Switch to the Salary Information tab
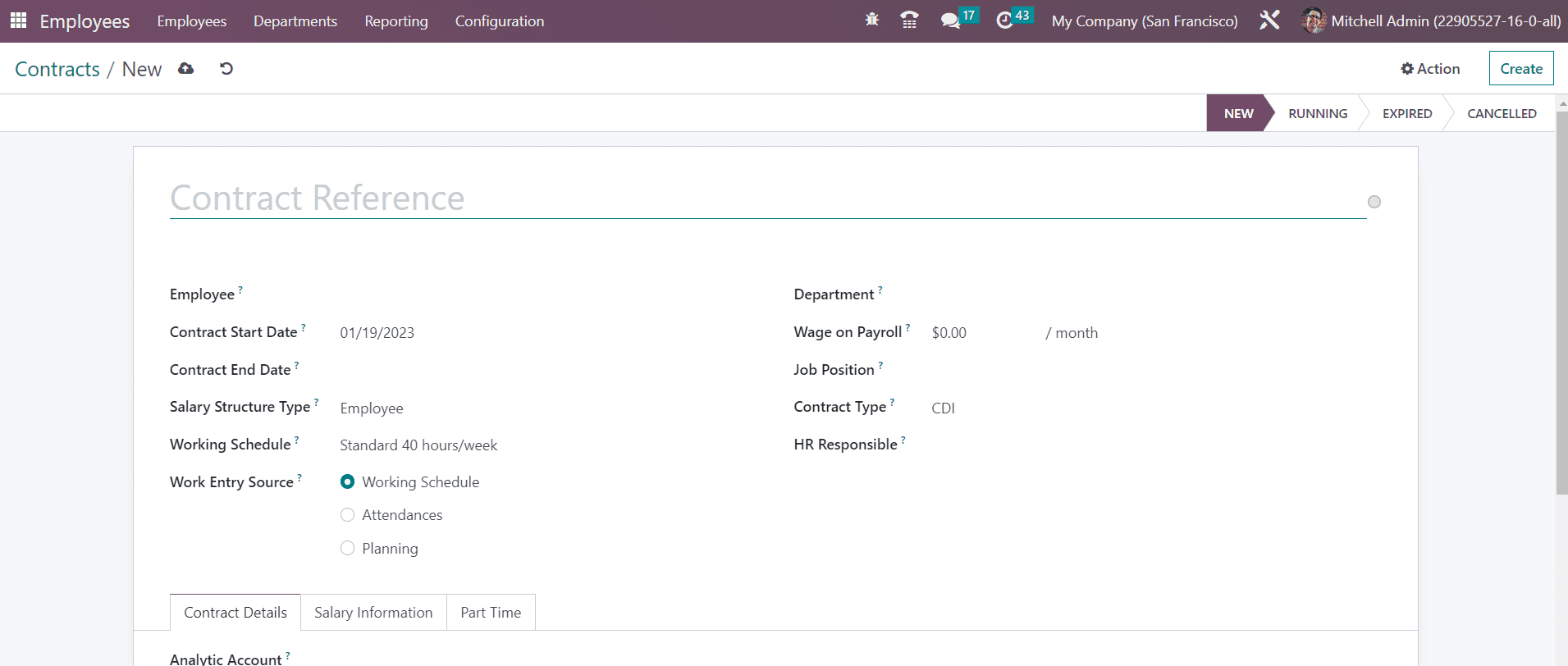The image size is (1568, 666). click(x=373, y=613)
